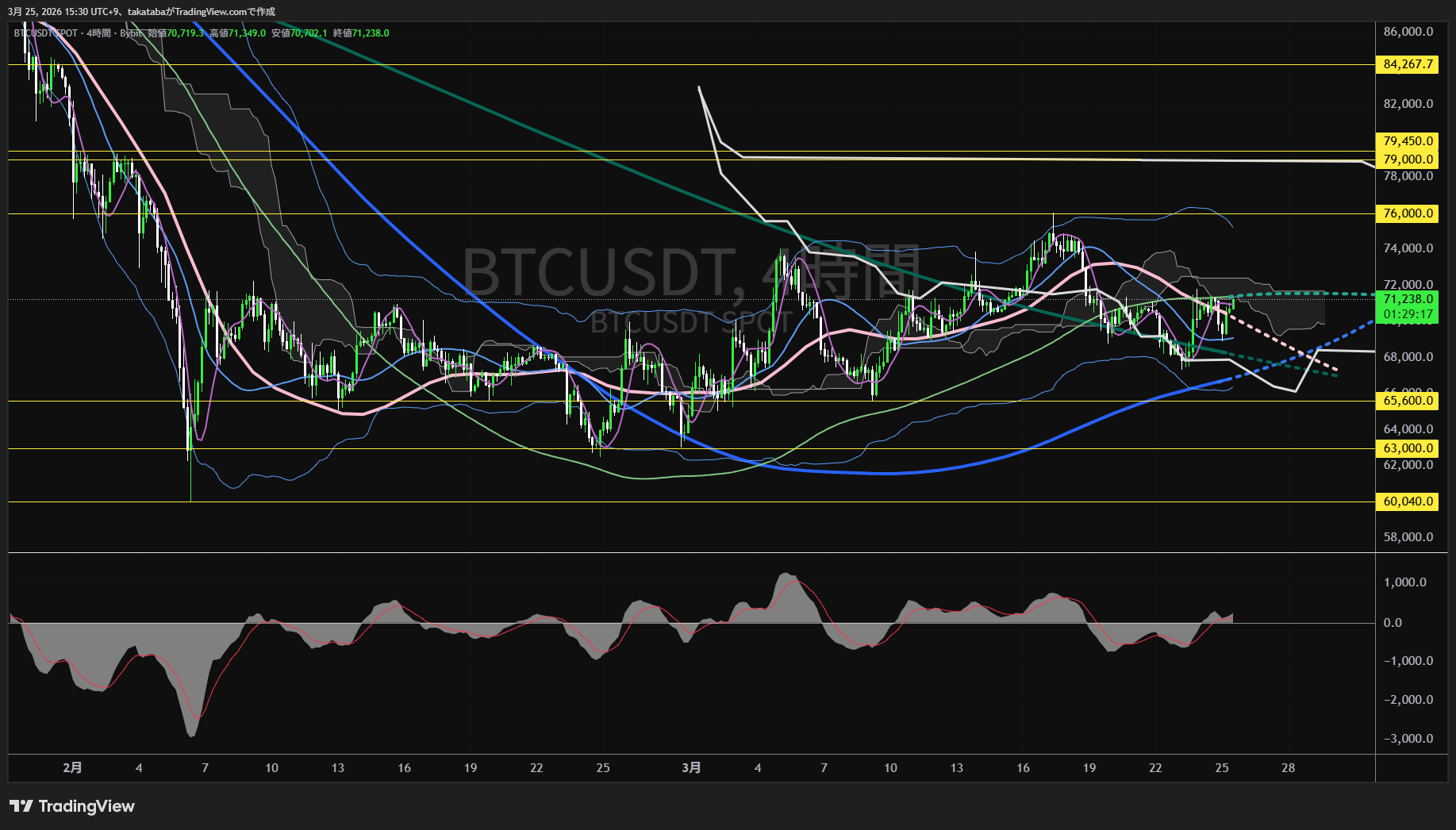
Task: Click the 60,040.0 yellow price label
Action: (1407, 501)
